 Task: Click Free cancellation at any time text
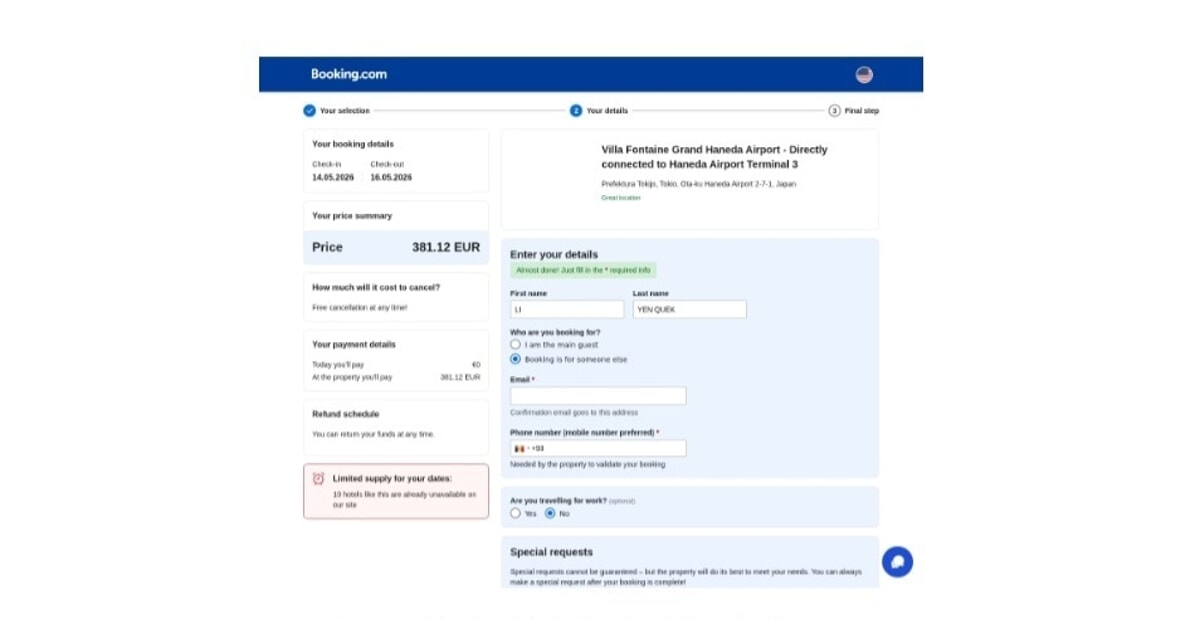pyautogui.click(x=360, y=308)
